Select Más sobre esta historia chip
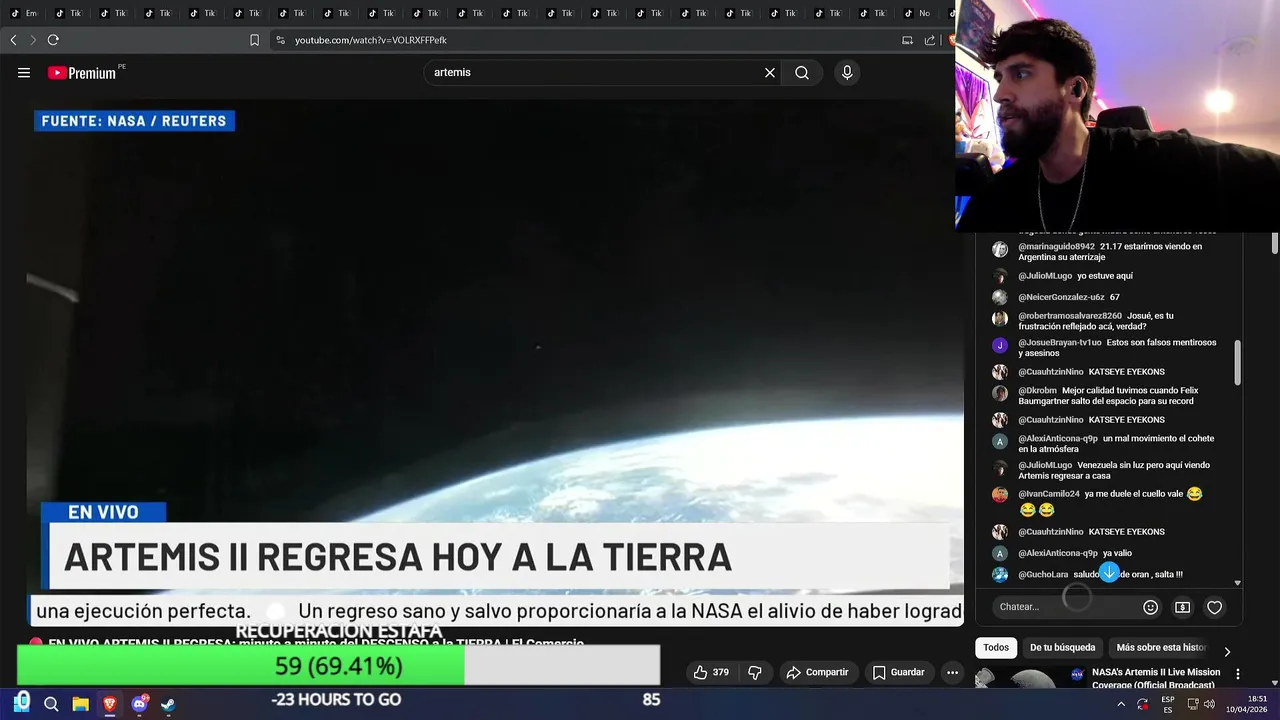This screenshot has width=1280, height=720. (1161, 647)
